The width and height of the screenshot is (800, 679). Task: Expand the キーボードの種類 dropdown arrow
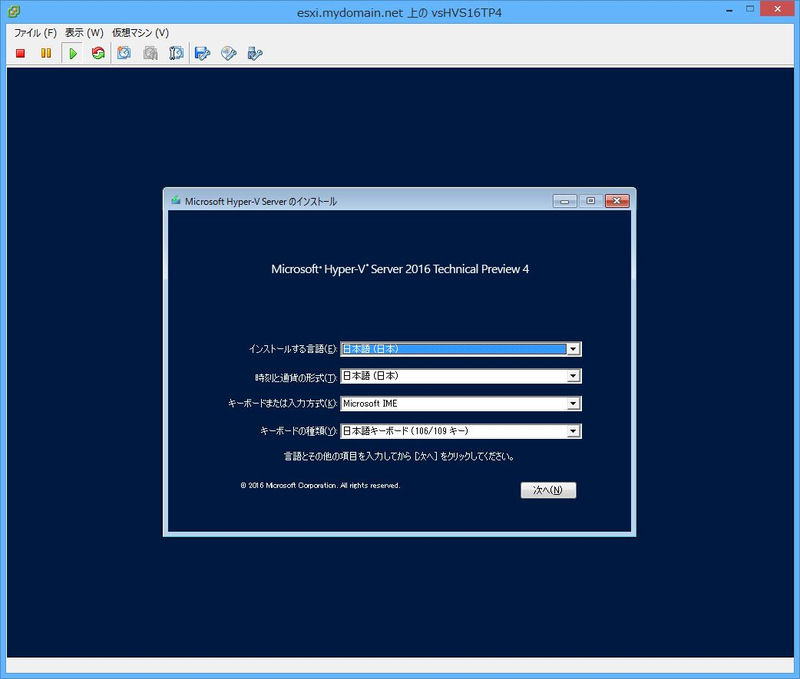pyautogui.click(x=573, y=431)
